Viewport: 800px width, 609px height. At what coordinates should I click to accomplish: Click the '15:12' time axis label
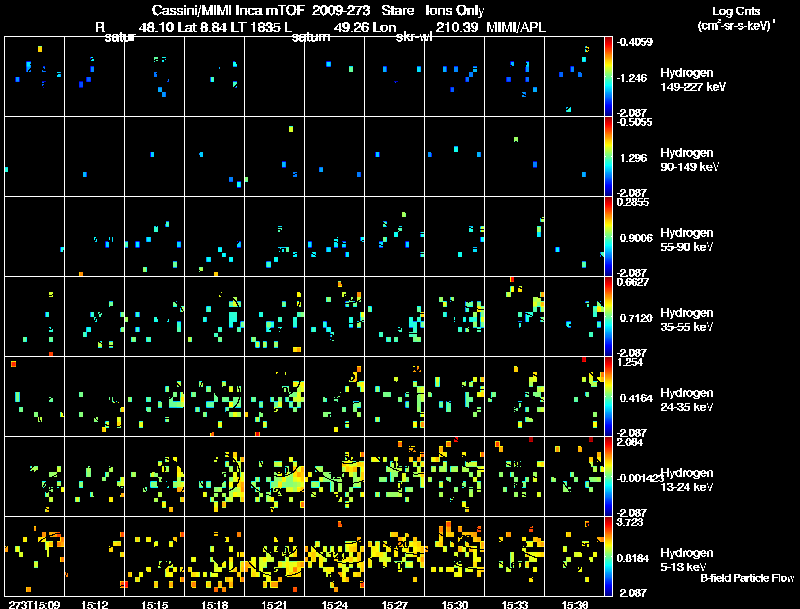click(94, 604)
